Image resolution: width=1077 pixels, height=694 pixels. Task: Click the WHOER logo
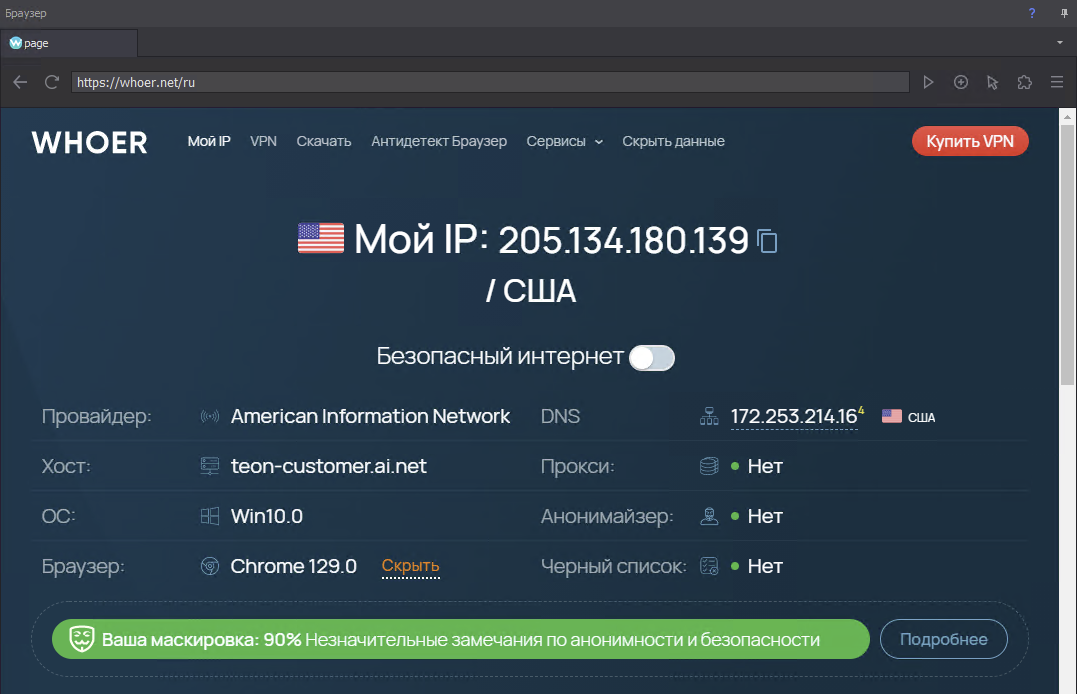89,143
